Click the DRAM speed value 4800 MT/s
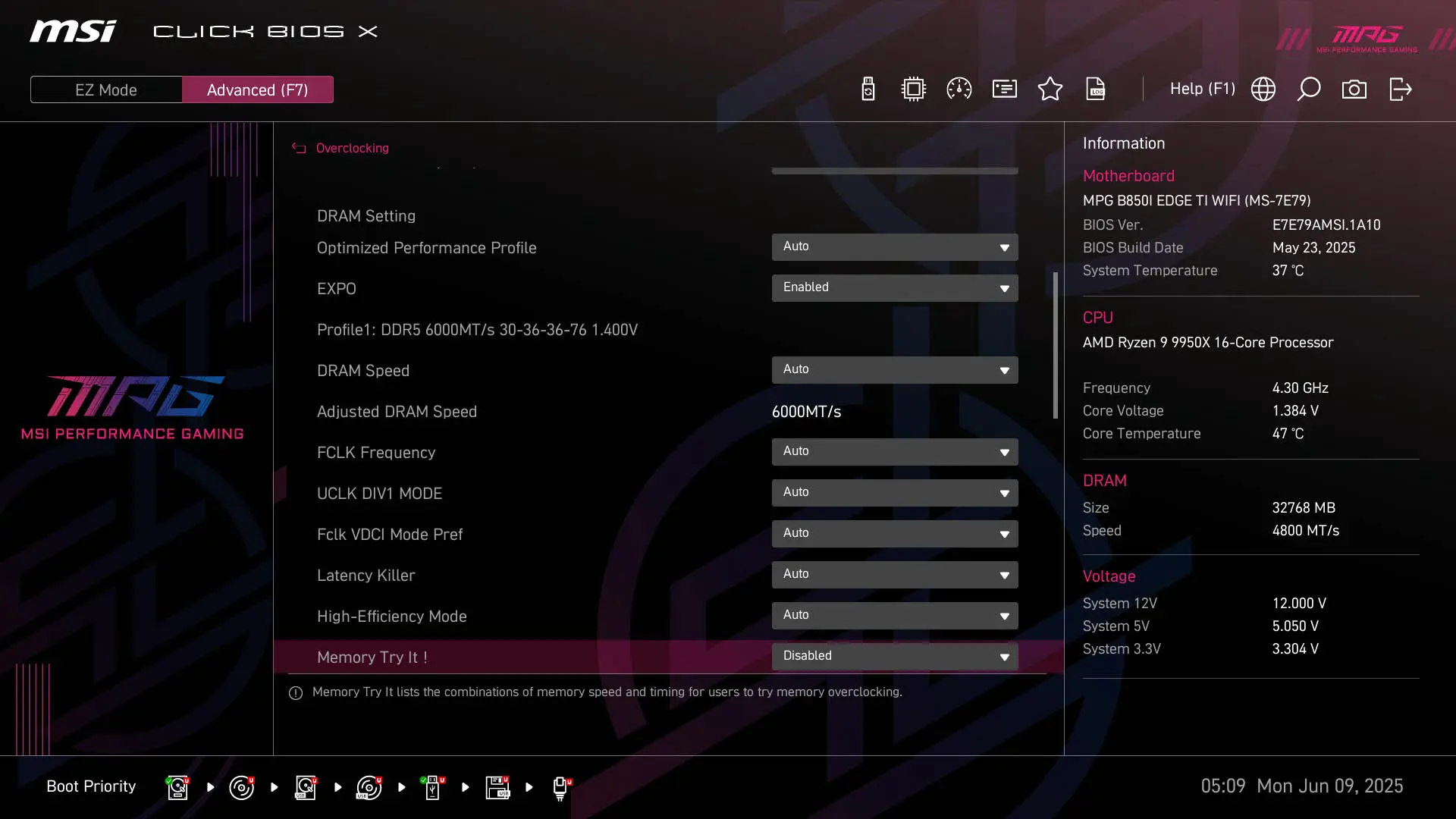Screen dimensions: 1456x819 pos(1306,531)
